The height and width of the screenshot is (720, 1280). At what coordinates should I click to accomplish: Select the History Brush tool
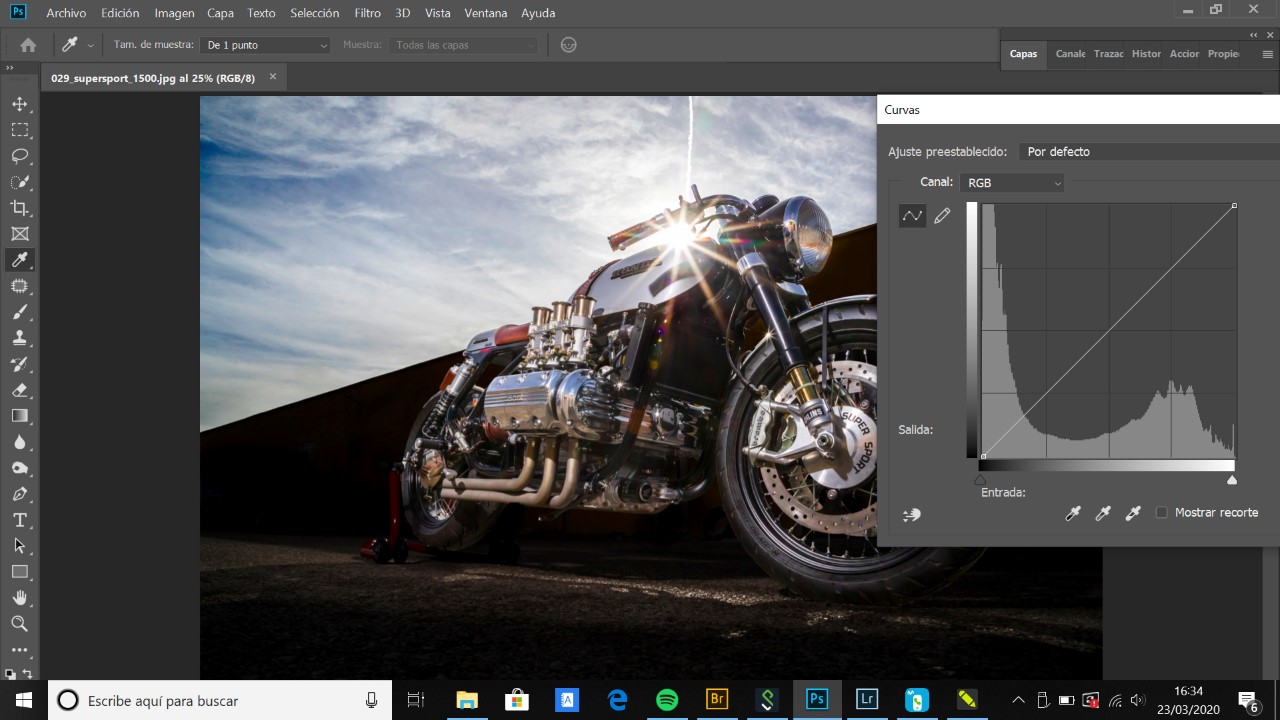(19, 364)
